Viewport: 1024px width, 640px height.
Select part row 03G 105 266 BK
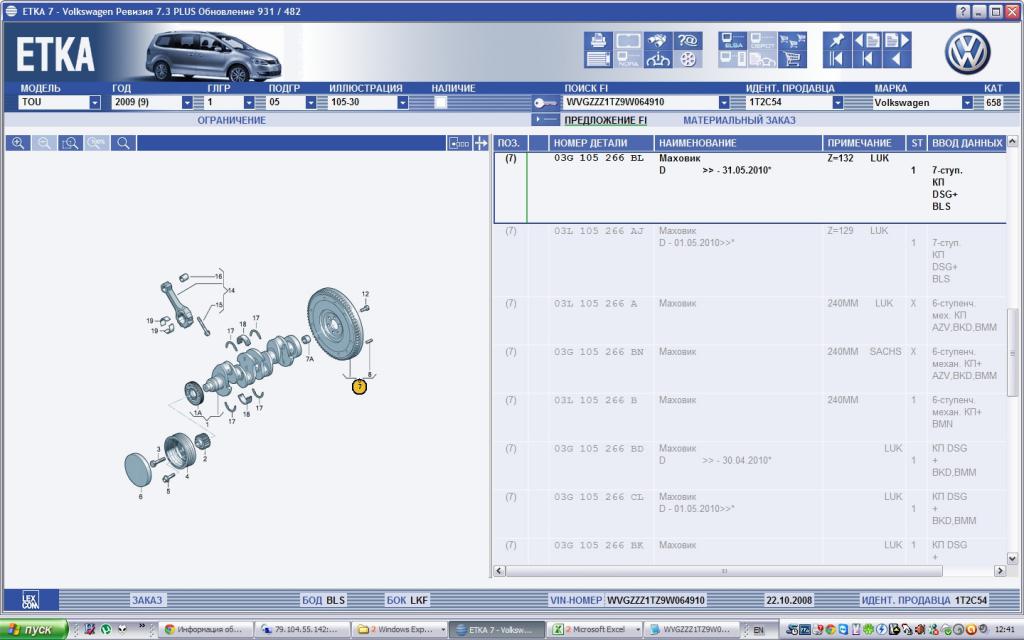click(x=750, y=551)
